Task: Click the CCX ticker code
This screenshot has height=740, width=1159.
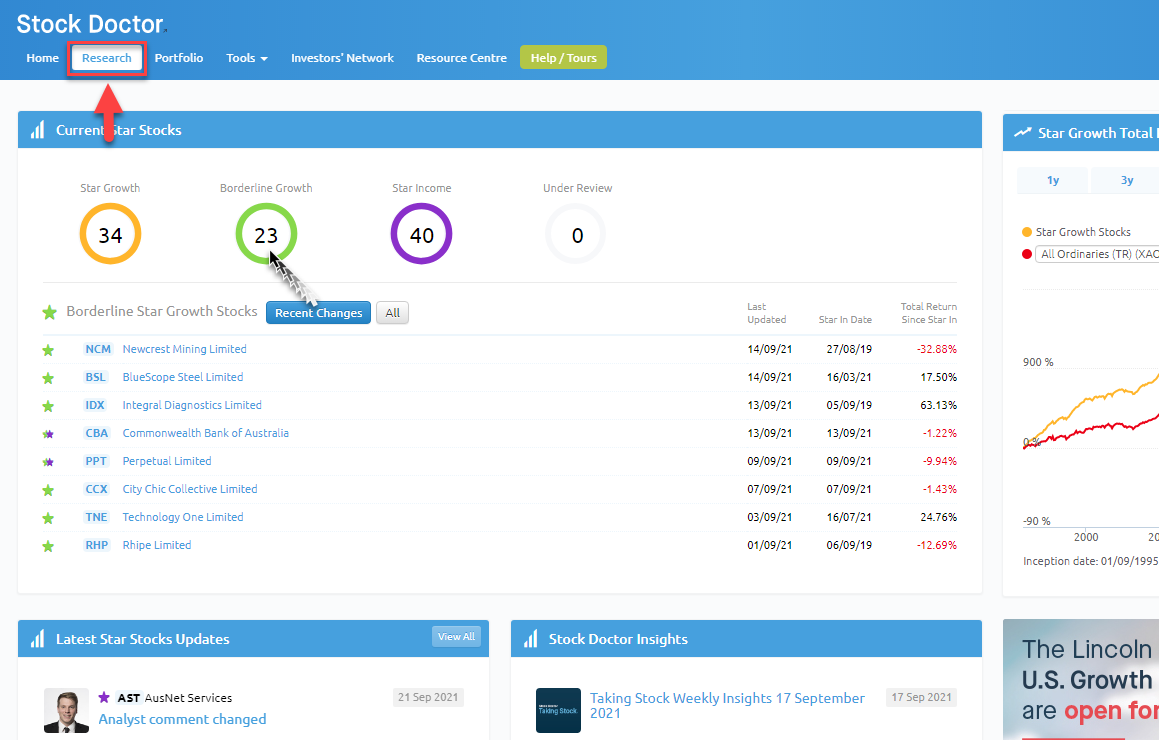Action: point(96,489)
